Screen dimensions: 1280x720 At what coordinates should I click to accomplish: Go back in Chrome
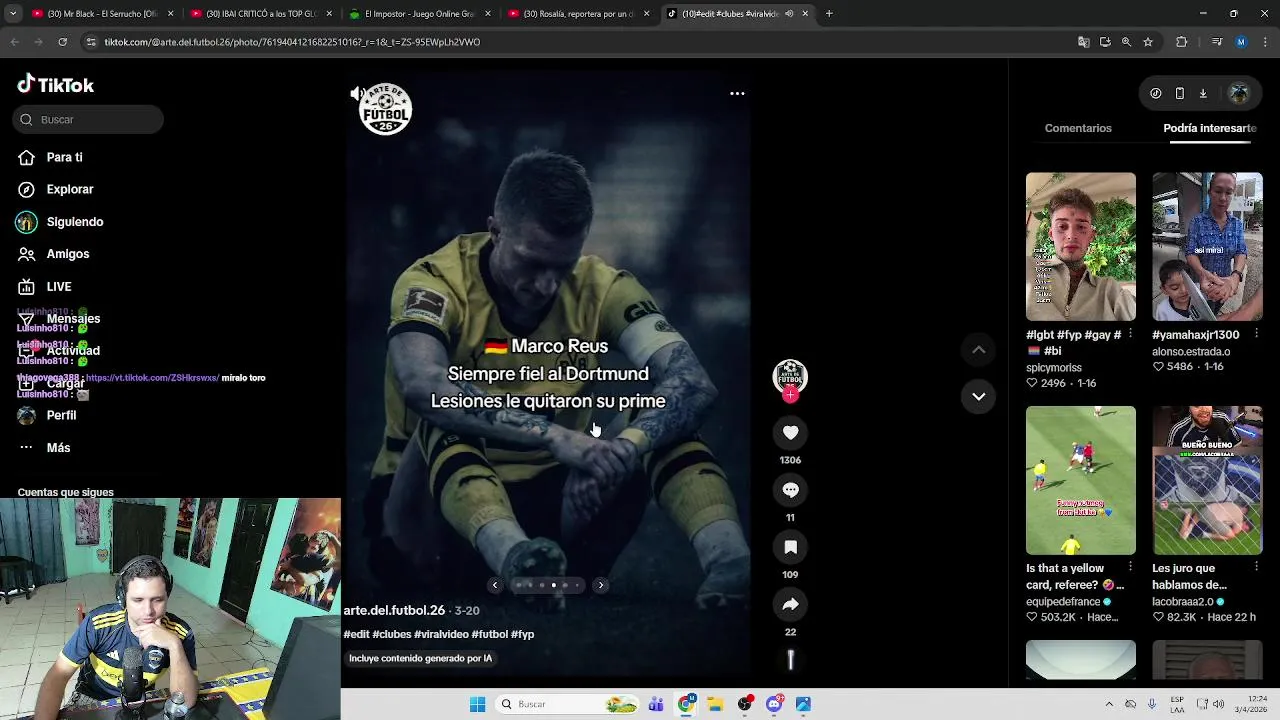pos(14,42)
